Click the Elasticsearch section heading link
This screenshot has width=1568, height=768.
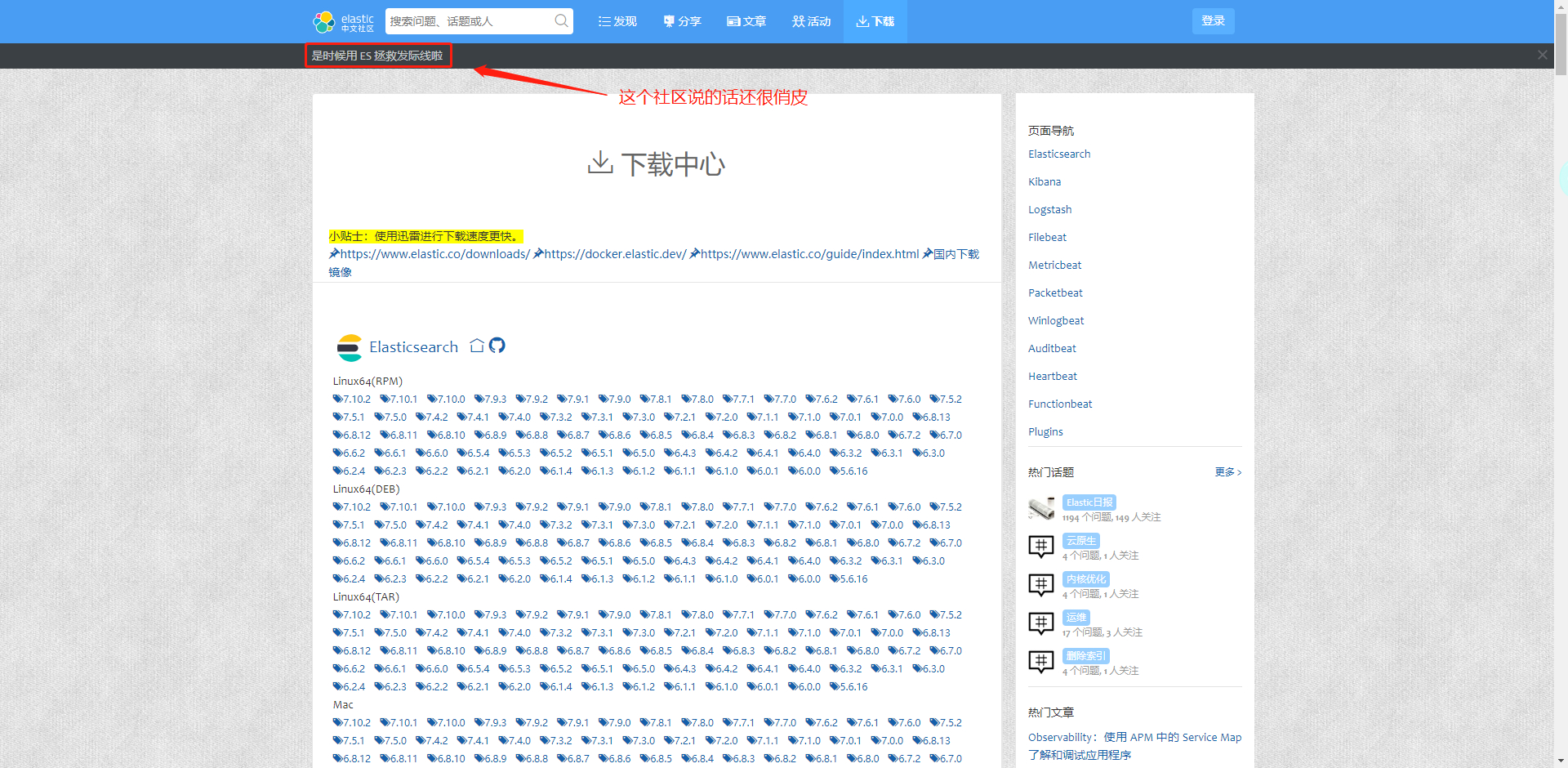coord(413,347)
